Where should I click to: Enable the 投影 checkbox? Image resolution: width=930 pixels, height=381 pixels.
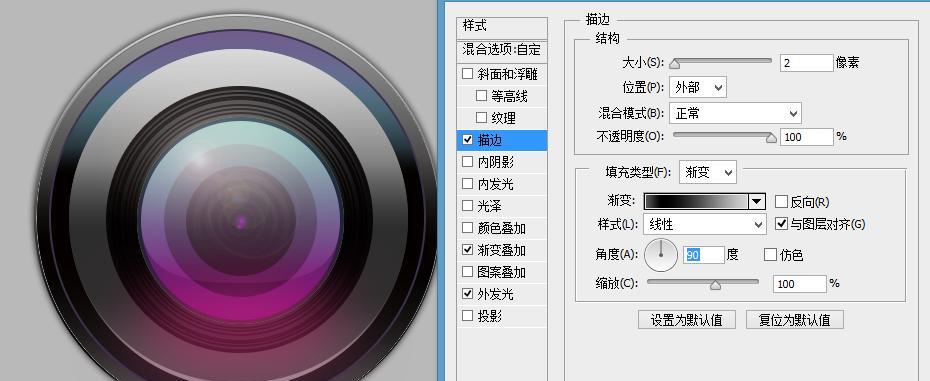pos(467,316)
